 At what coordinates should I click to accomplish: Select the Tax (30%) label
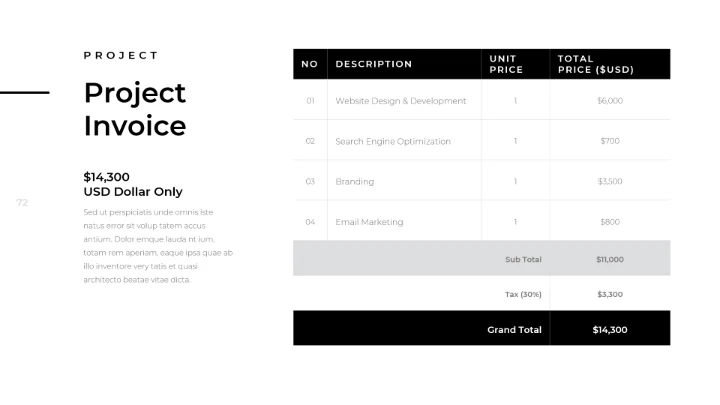point(523,294)
